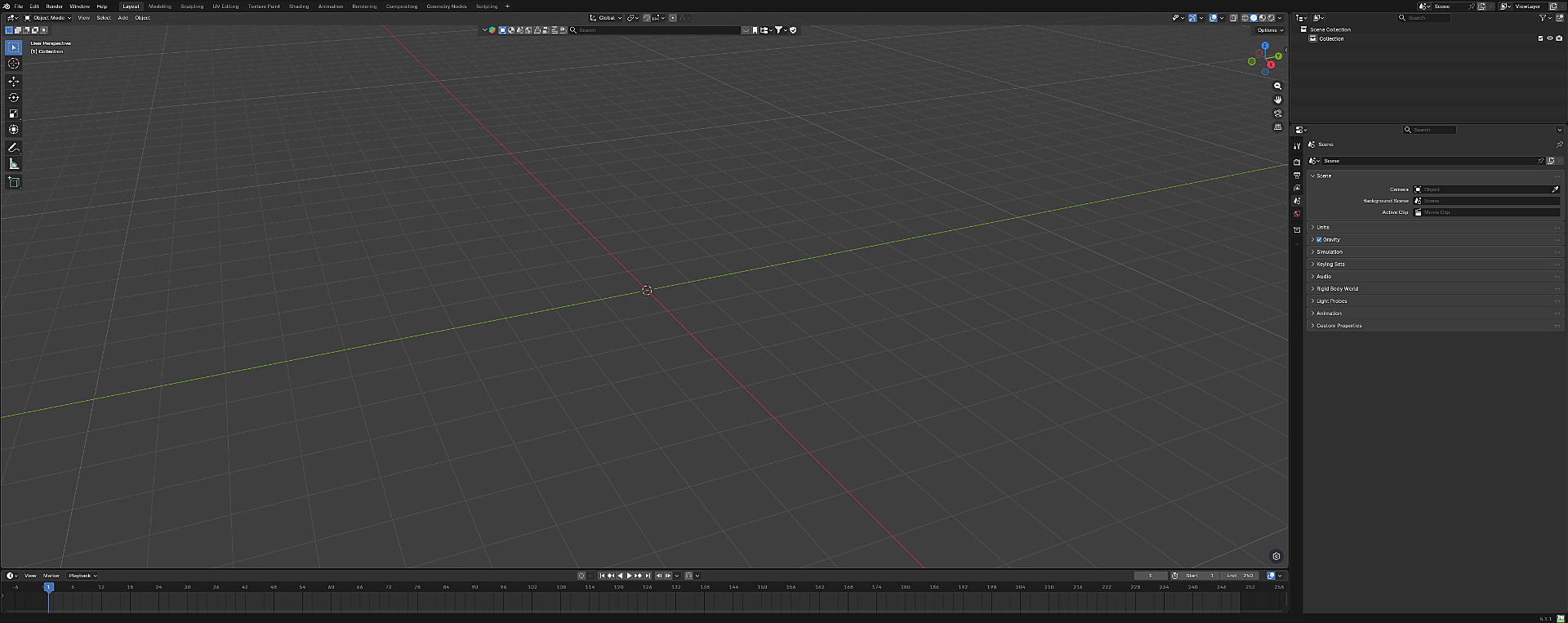The image size is (1568, 623).
Task: Click the viewport zoom magnifier icon
Action: [x=1278, y=86]
